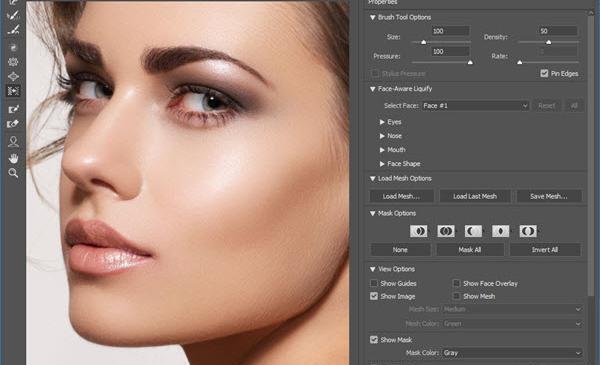Select the Hand tool
The width and height of the screenshot is (600, 365).
pyautogui.click(x=13, y=158)
